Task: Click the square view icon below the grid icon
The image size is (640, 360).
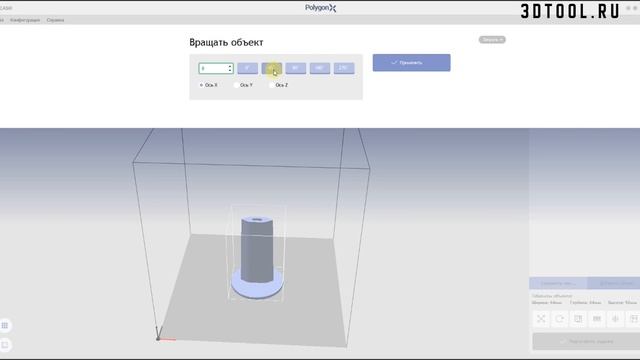Action: (5, 345)
